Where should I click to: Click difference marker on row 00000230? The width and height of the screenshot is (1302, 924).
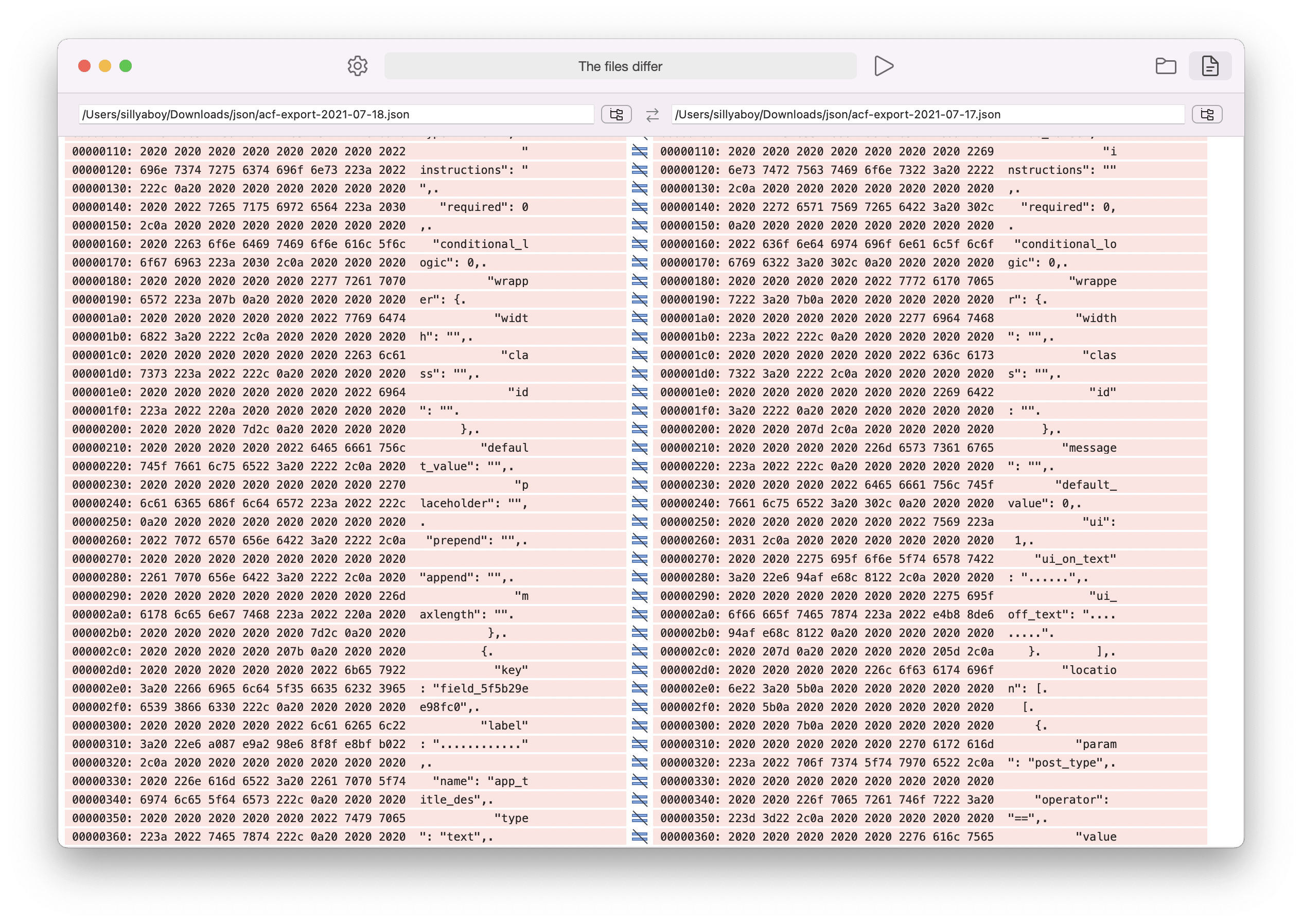640,485
